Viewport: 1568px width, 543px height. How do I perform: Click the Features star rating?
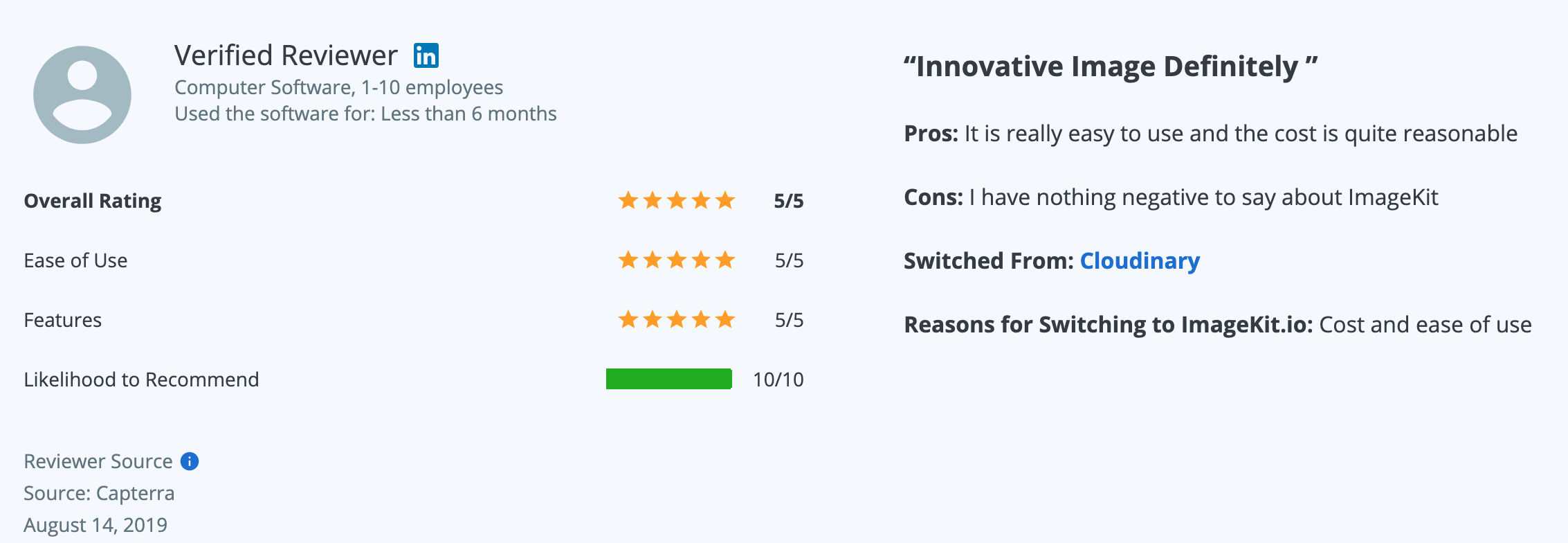[x=676, y=319]
